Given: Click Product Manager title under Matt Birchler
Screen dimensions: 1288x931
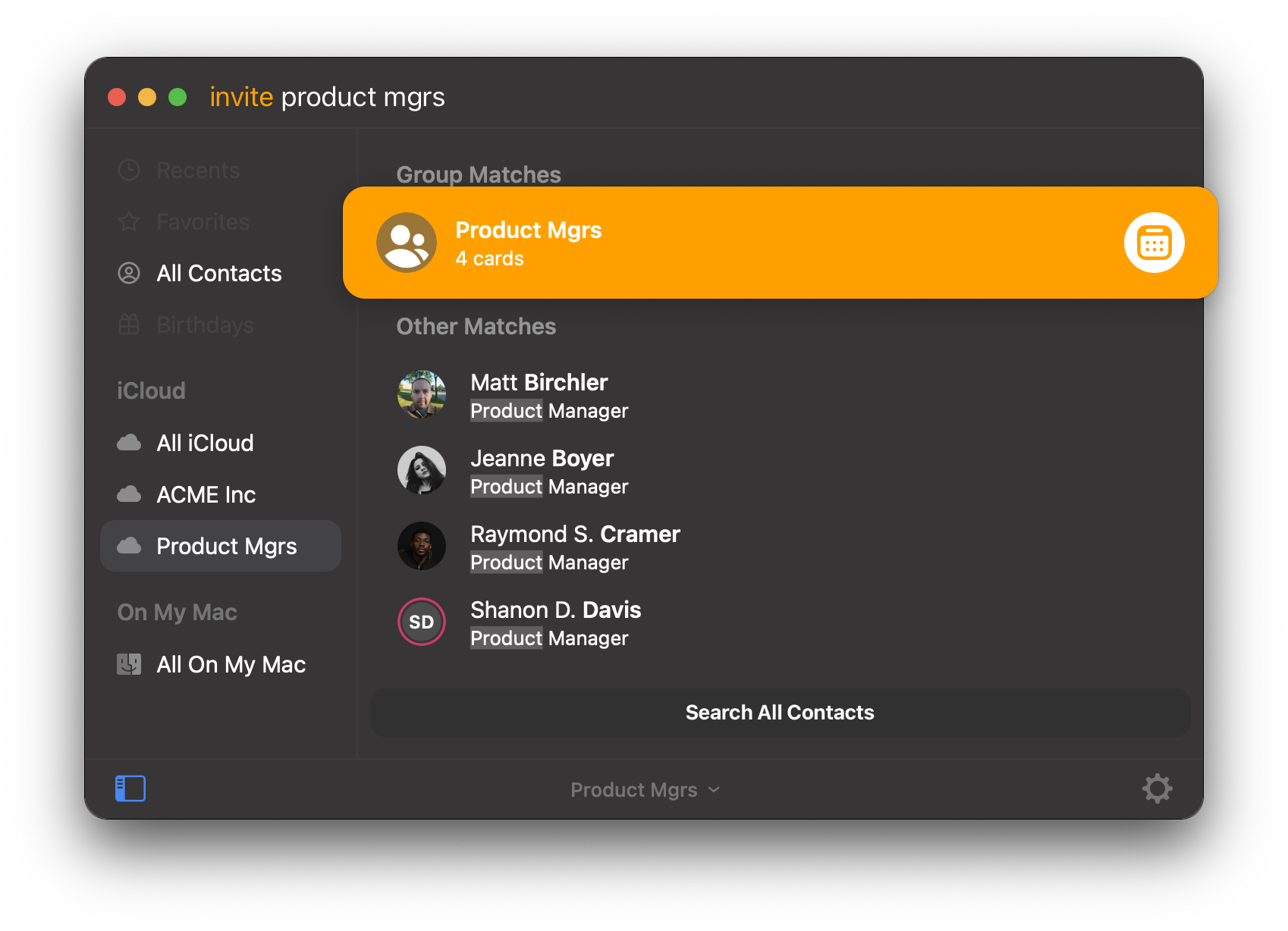Looking at the screenshot, I should click(549, 411).
